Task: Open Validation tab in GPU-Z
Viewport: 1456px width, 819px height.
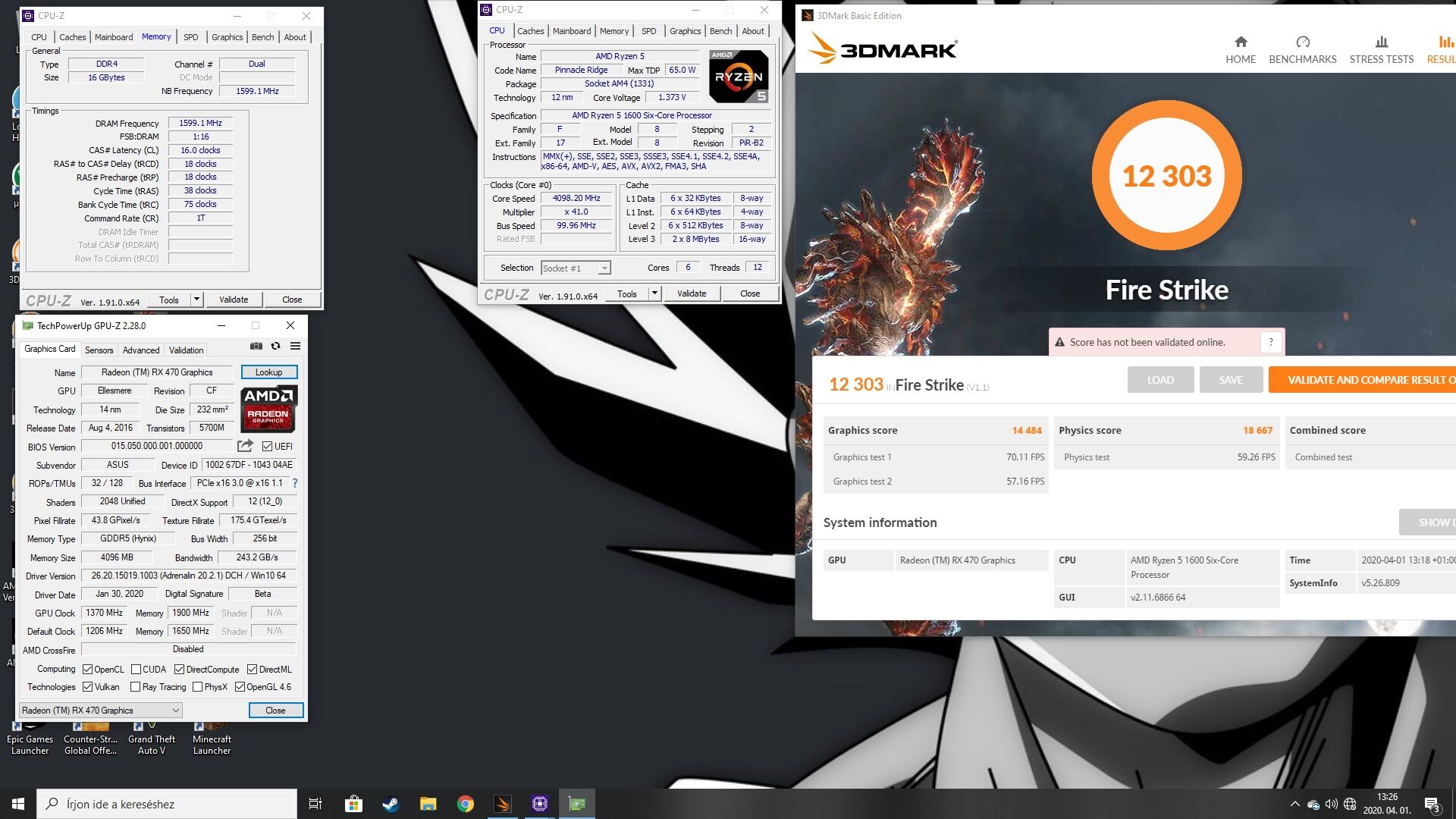Action: click(x=186, y=350)
